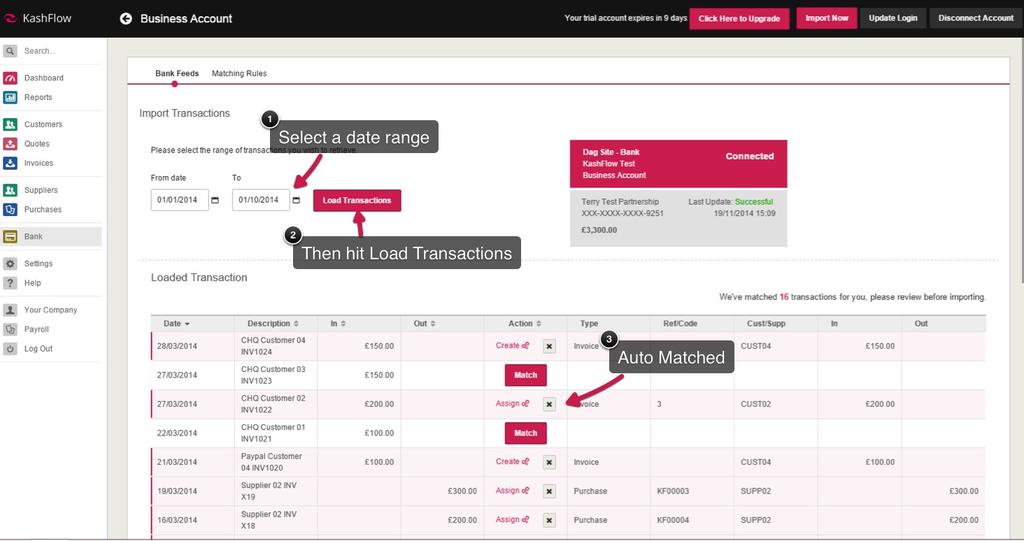Image resolution: width=1024 pixels, height=541 pixels.
Task: Open the Reports sidebar icon
Action: coord(10,97)
